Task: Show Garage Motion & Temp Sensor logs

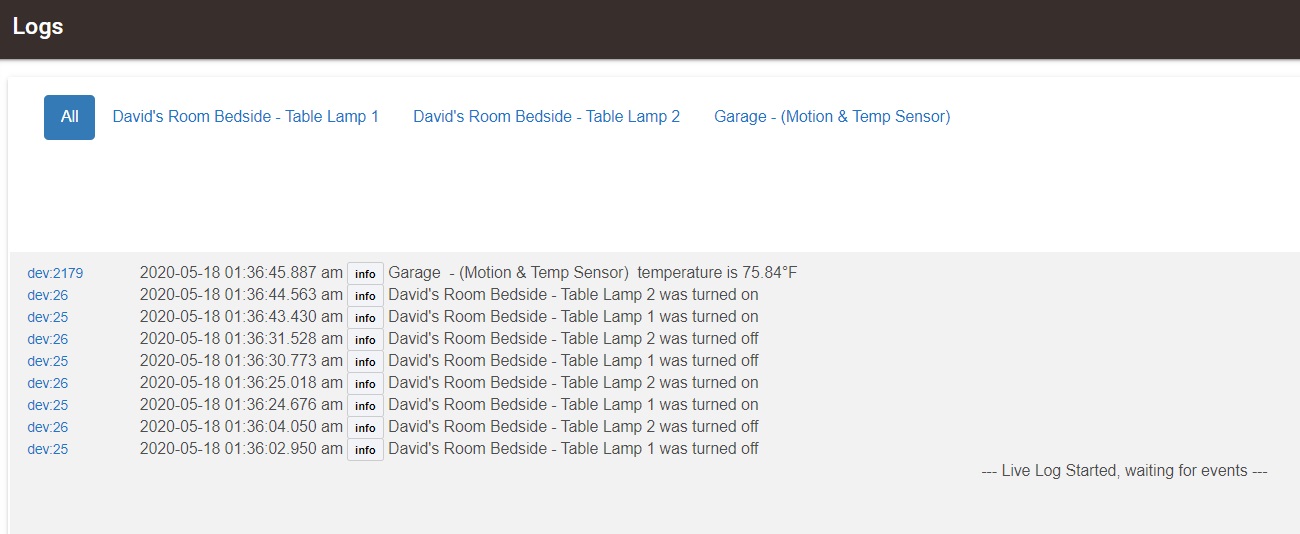Action: click(832, 117)
